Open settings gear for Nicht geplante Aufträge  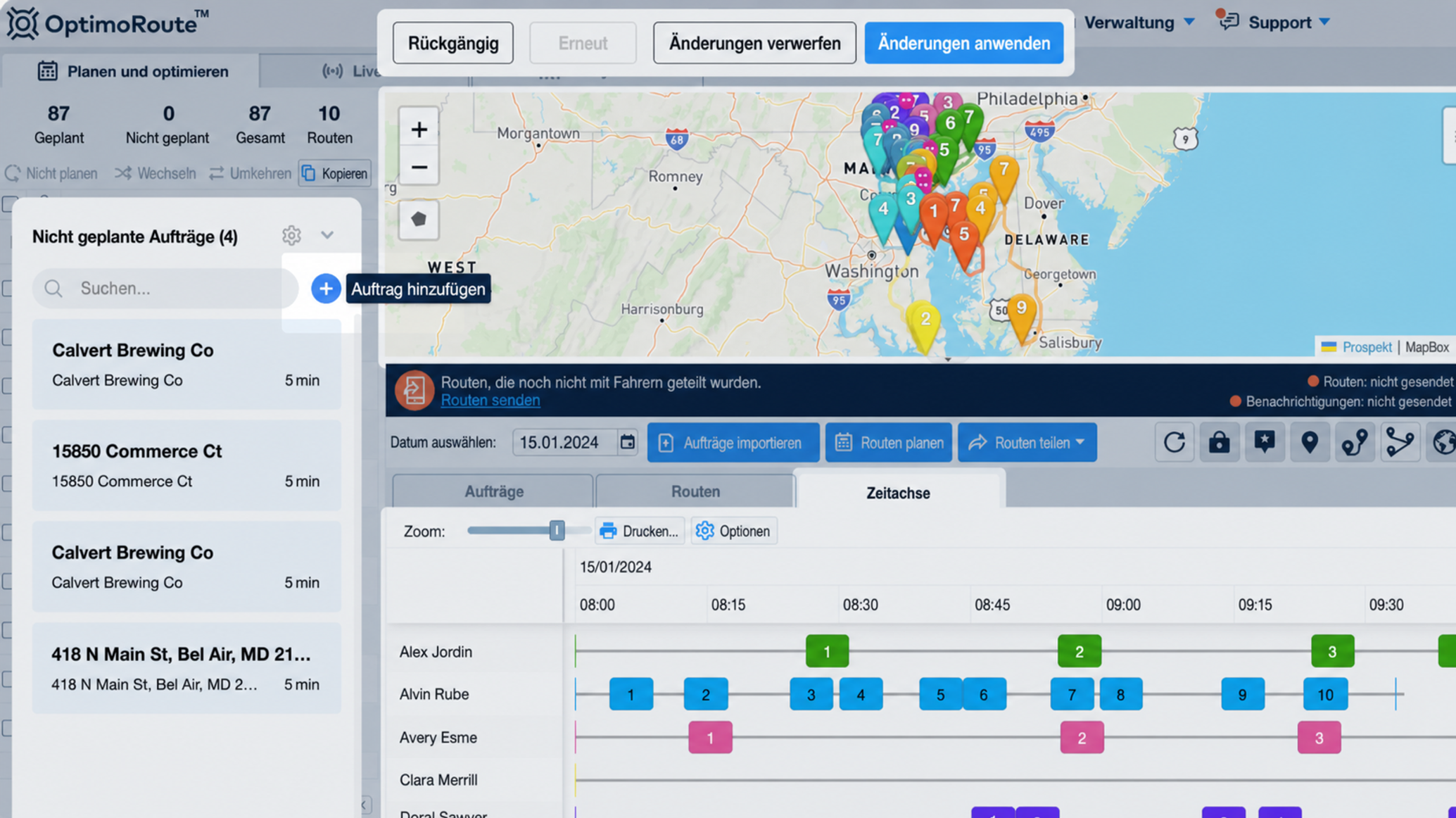(x=291, y=235)
